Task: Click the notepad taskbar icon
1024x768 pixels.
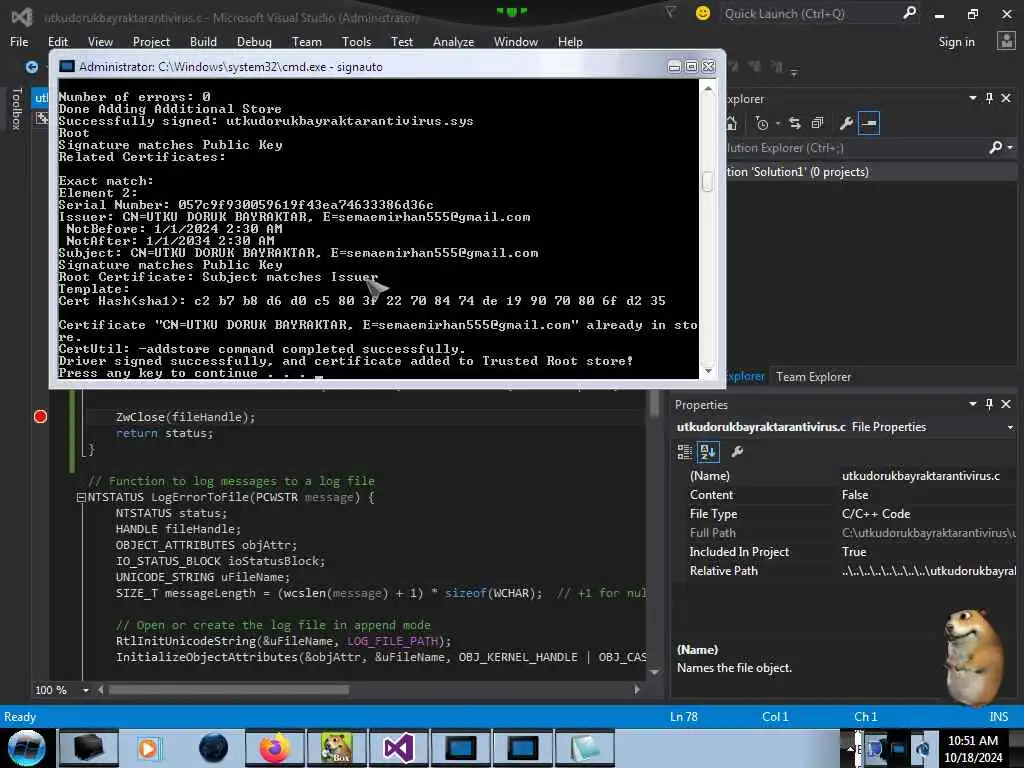Action: (x=584, y=748)
